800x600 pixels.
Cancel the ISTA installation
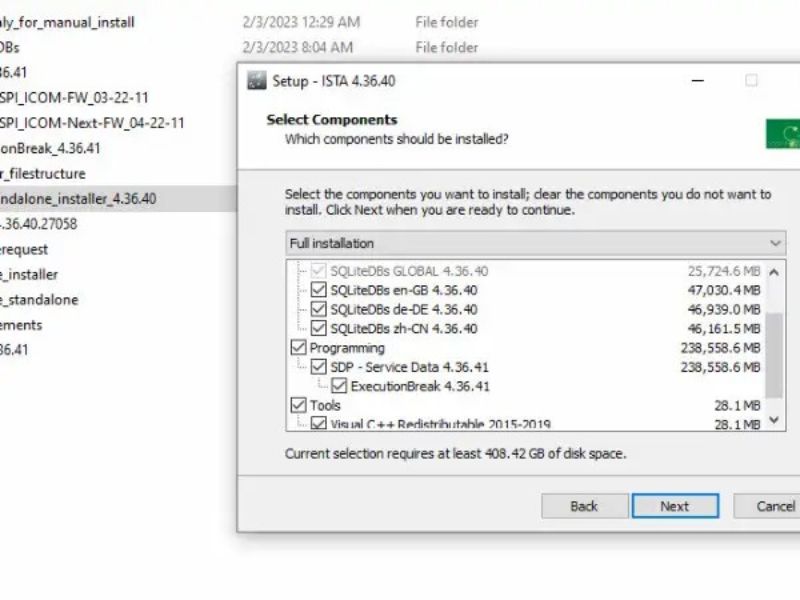tap(772, 506)
